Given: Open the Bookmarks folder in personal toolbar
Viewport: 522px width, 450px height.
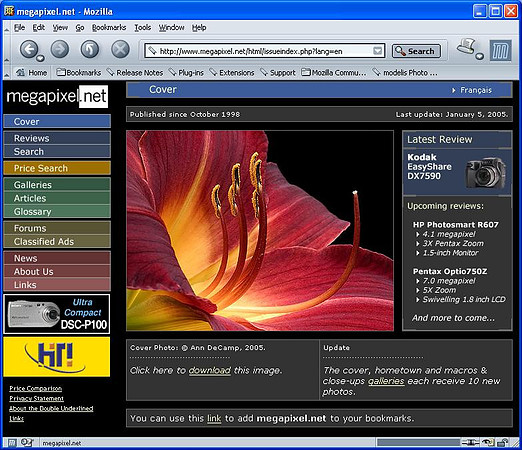Looking at the screenshot, I should (79, 72).
